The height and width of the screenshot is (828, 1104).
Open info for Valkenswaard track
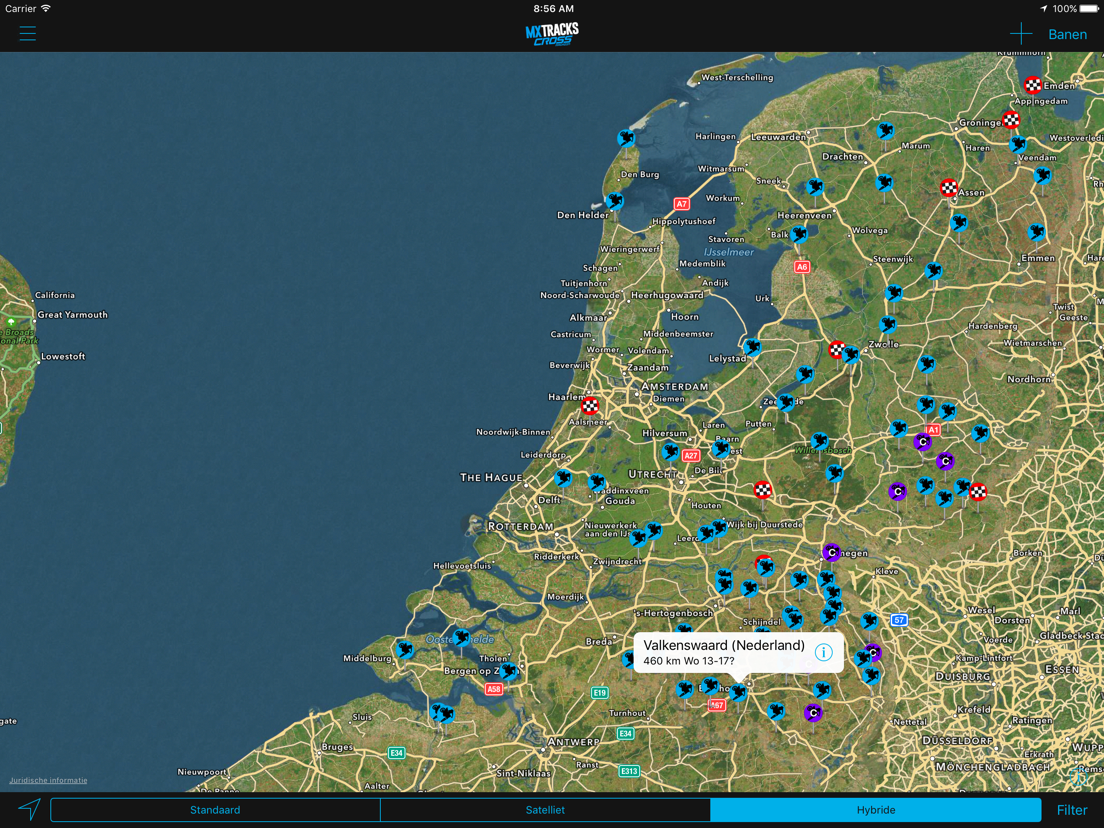pyautogui.click(x=823, y=652)
